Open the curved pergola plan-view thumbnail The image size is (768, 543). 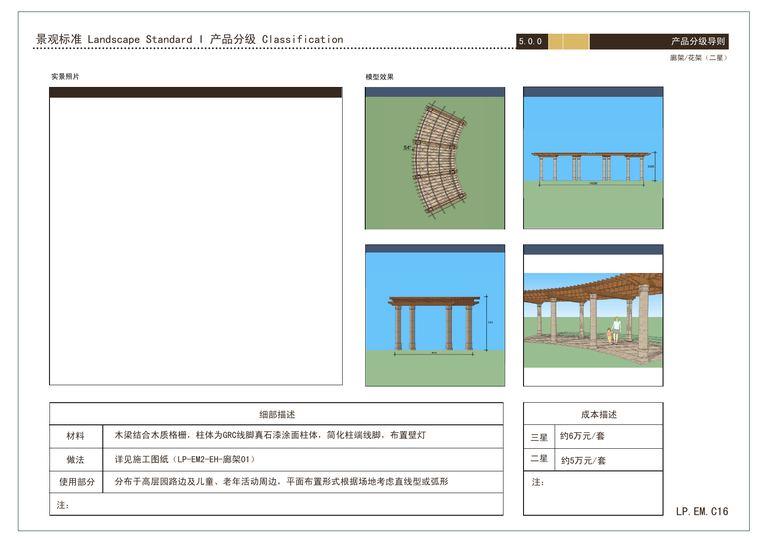435,158
